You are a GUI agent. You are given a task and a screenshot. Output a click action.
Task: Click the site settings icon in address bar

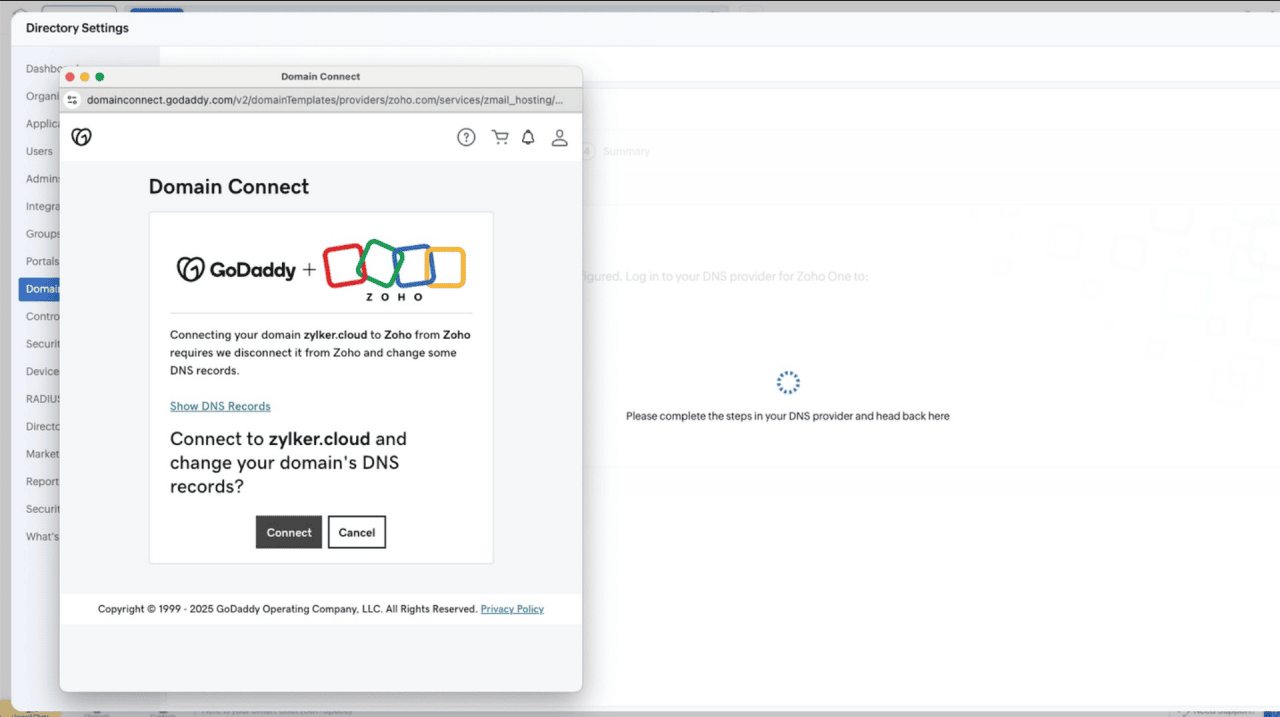point(72,100)
